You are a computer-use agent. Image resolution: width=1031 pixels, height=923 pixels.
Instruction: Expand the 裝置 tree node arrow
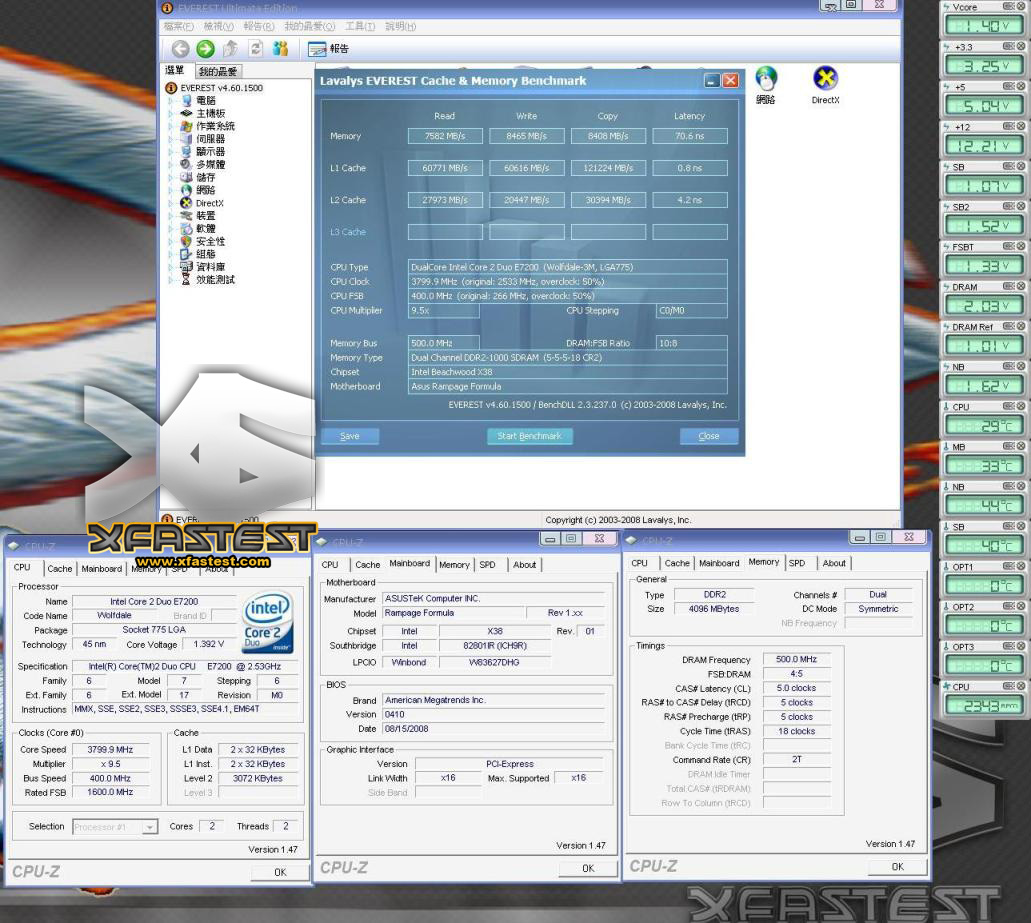pyautogui.click(x=171, y=216)
